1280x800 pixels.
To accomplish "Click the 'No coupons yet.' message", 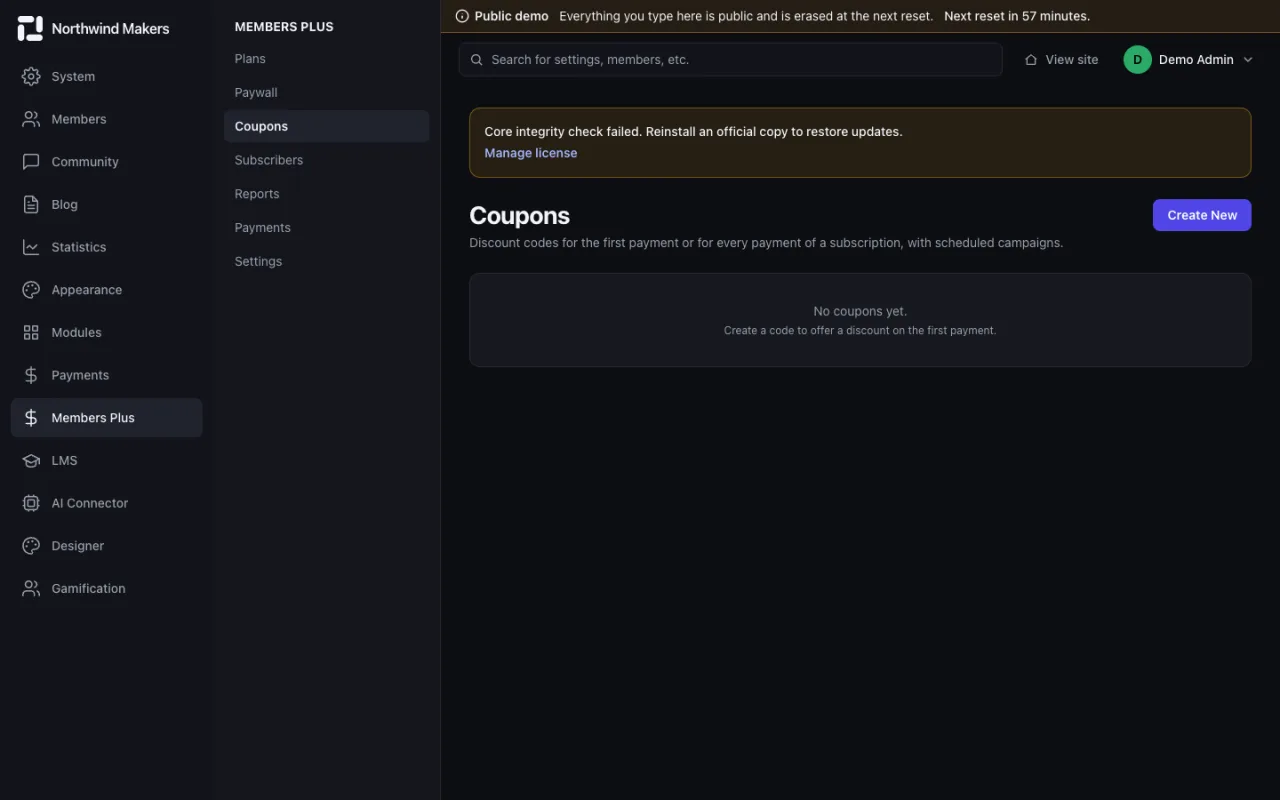I will [860, 311].
